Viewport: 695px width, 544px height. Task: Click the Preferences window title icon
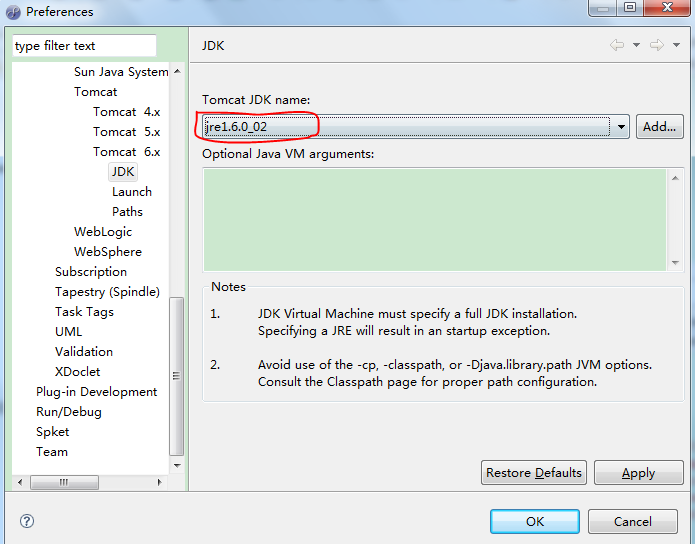pos(13,12)
